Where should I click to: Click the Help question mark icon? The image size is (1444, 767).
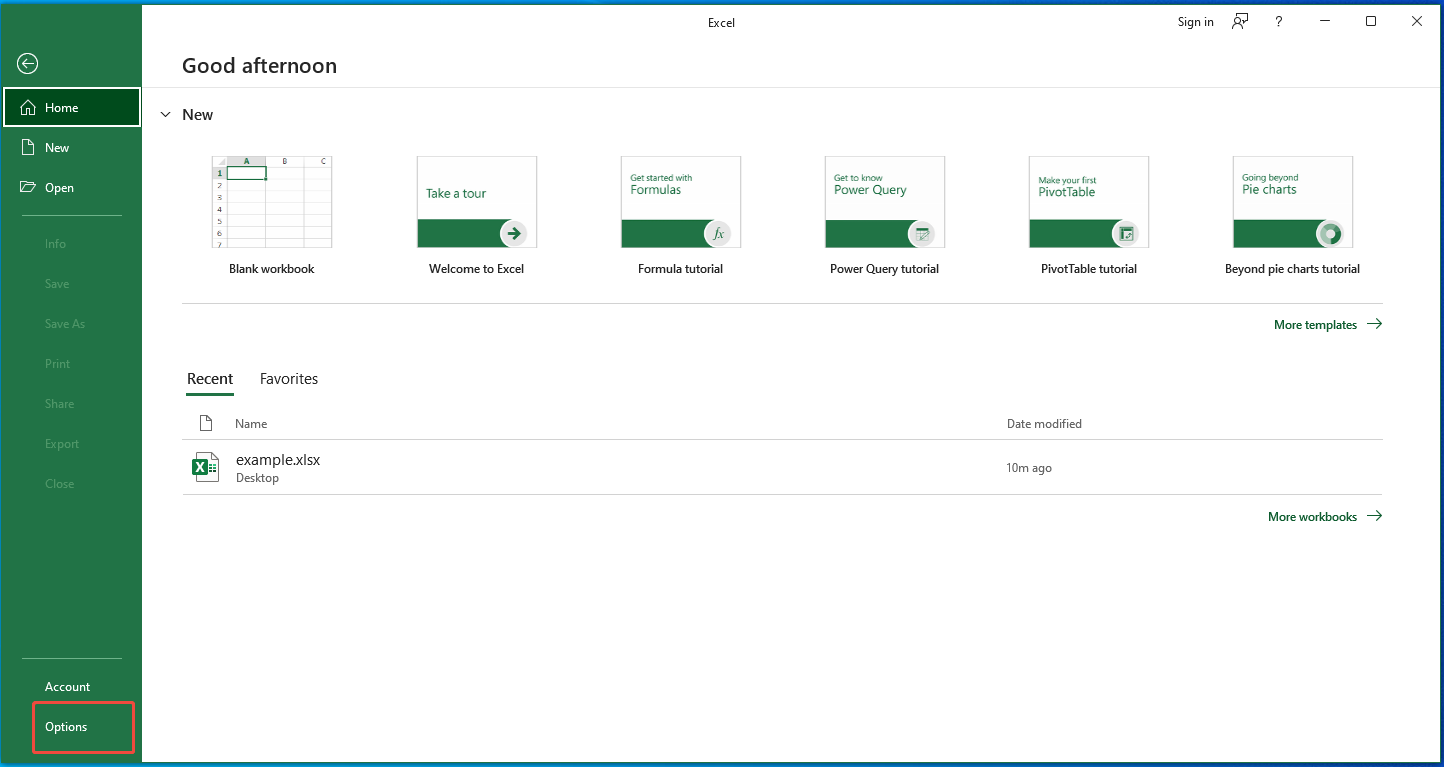[x=1278, y=22]
